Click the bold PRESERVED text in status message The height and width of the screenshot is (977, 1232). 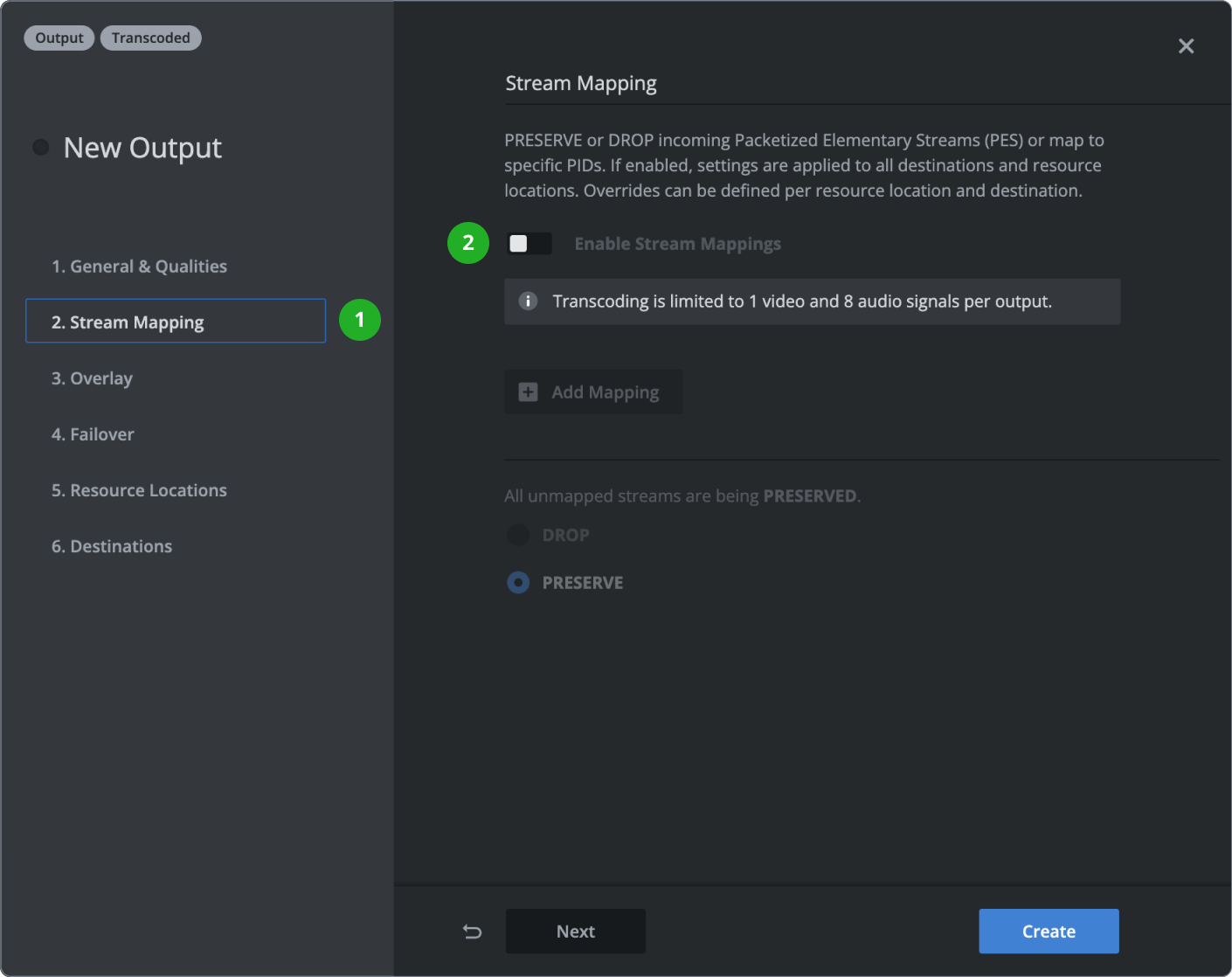[809, 495]
